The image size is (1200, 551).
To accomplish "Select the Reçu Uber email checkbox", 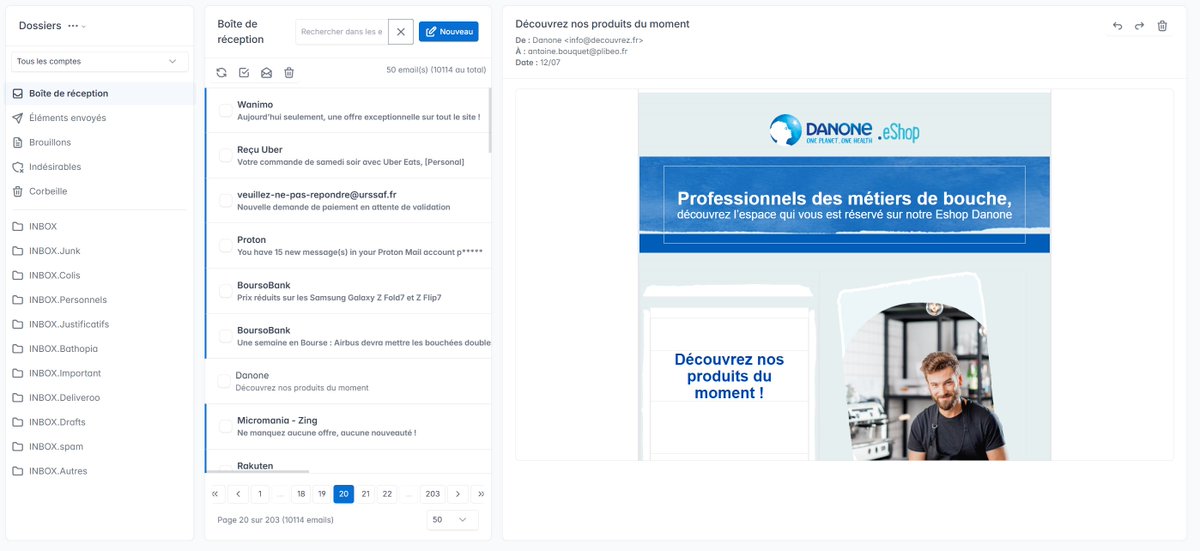I will pyautogui.click(x=226, y=156).
